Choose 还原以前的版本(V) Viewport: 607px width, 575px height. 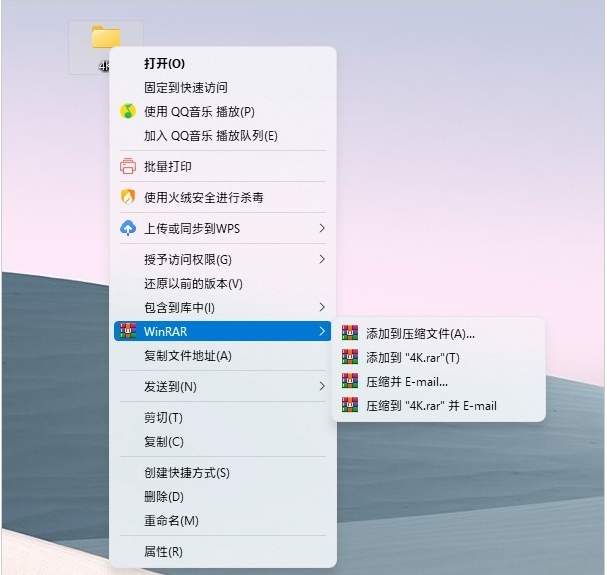[x=223, y=283]
